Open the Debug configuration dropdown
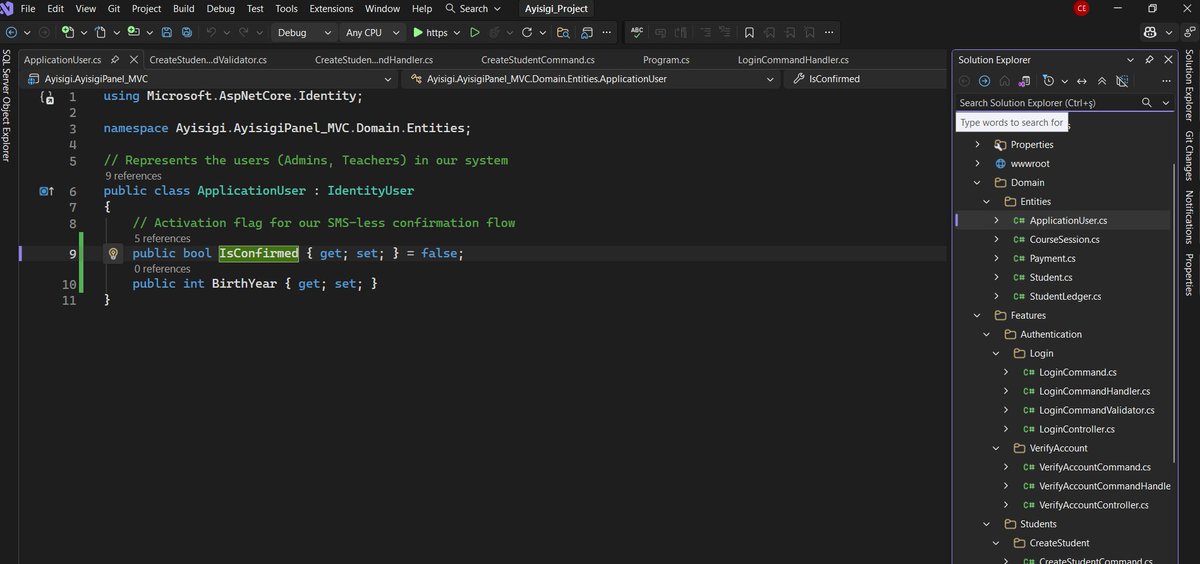 (x=306, y=32)
